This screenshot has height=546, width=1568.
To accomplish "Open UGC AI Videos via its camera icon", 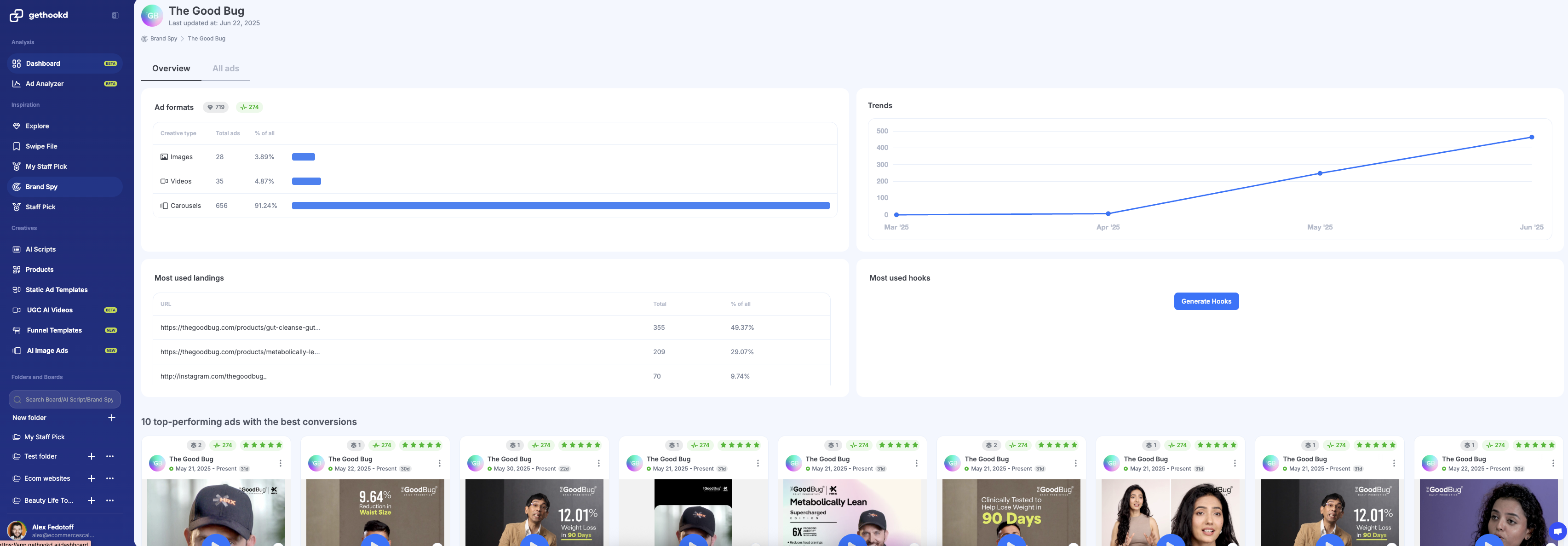I will coord(17,310).
